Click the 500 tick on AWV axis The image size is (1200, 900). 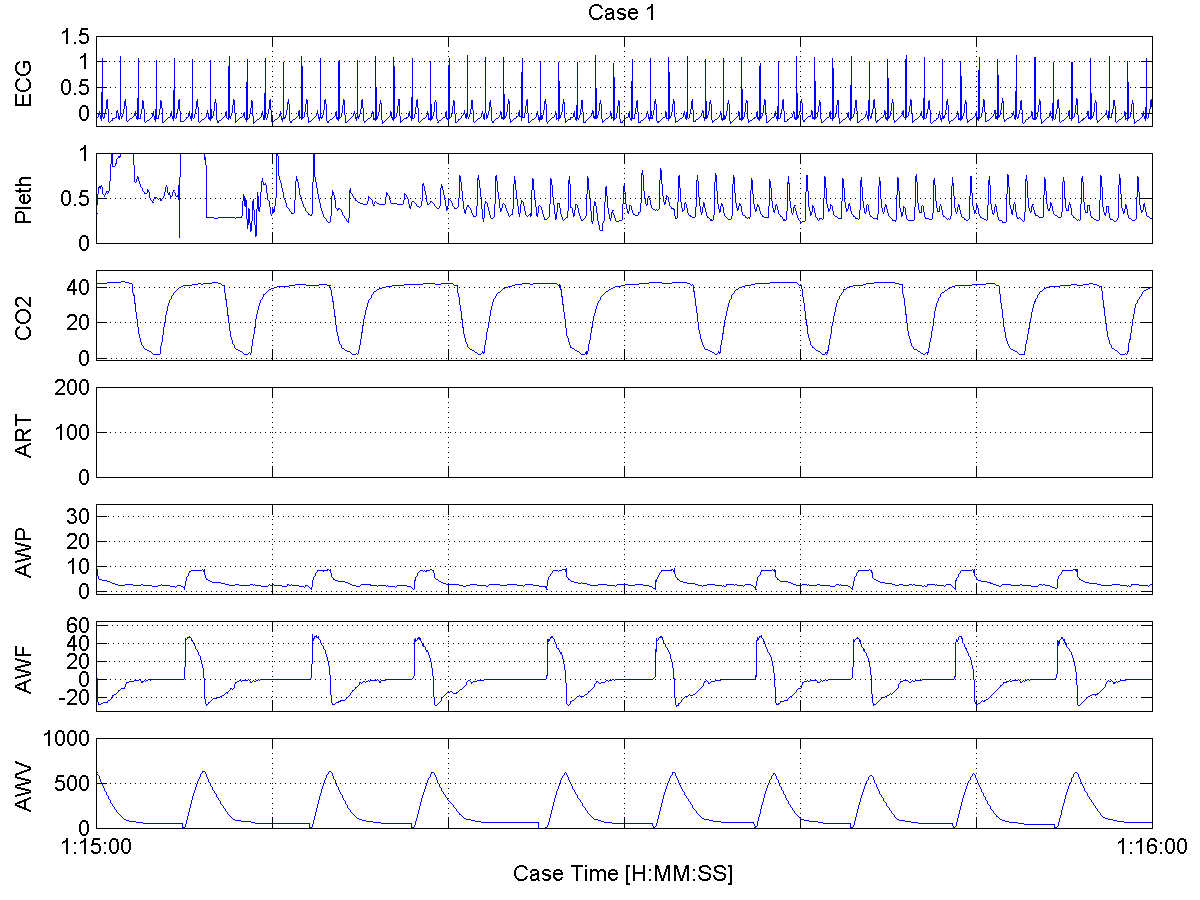(x=73, y=783)
